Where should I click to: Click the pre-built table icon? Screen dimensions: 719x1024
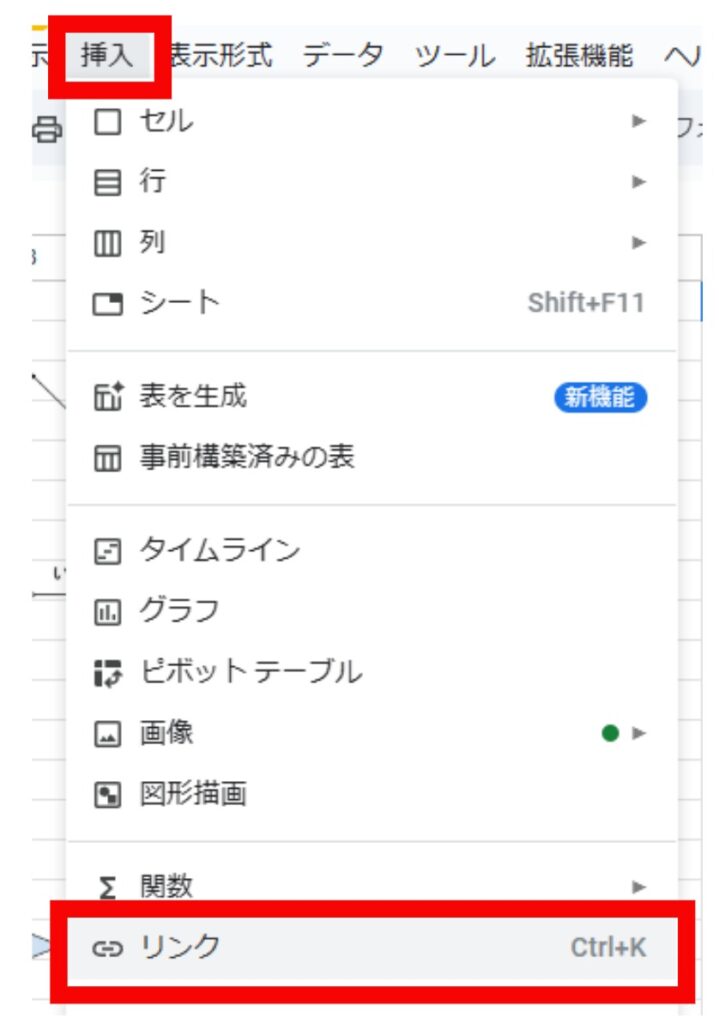pos(106,459)
